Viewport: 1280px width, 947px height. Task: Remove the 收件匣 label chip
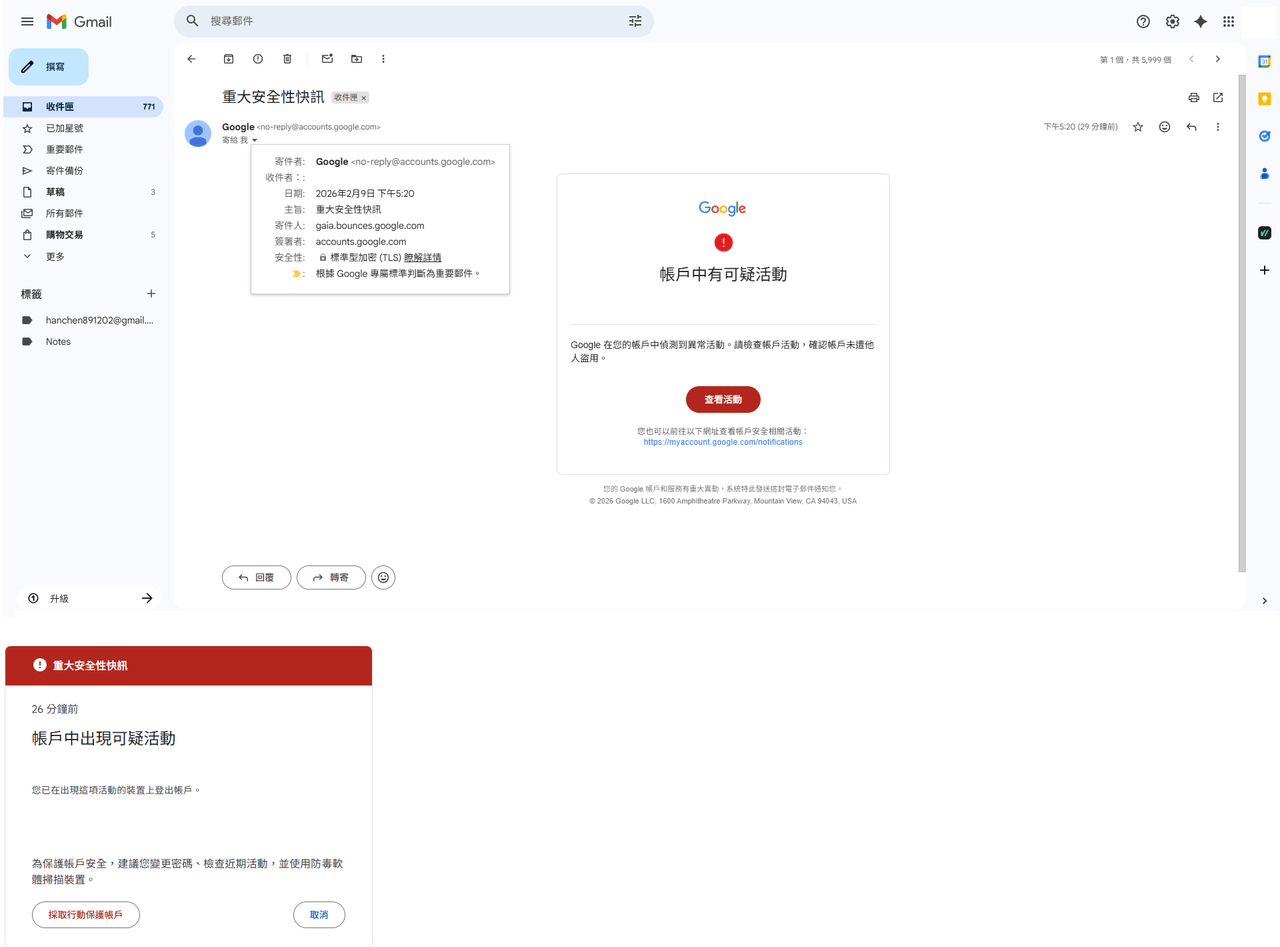pos(364,98)
